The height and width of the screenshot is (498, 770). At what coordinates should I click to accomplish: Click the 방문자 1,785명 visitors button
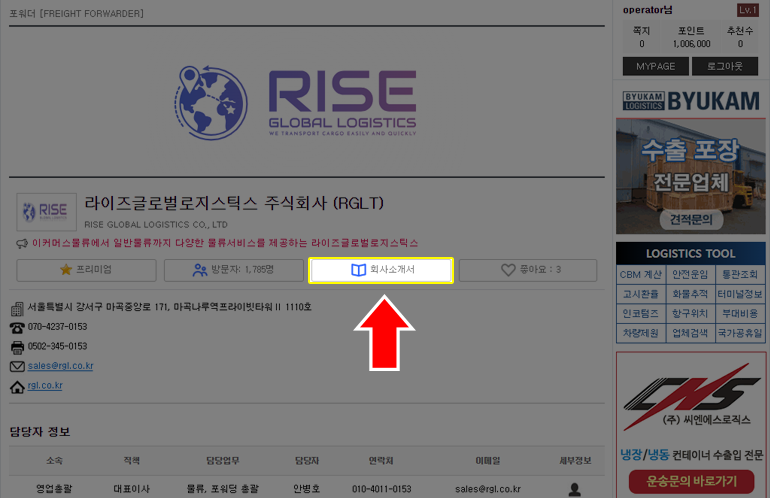[x=234, y=270]
